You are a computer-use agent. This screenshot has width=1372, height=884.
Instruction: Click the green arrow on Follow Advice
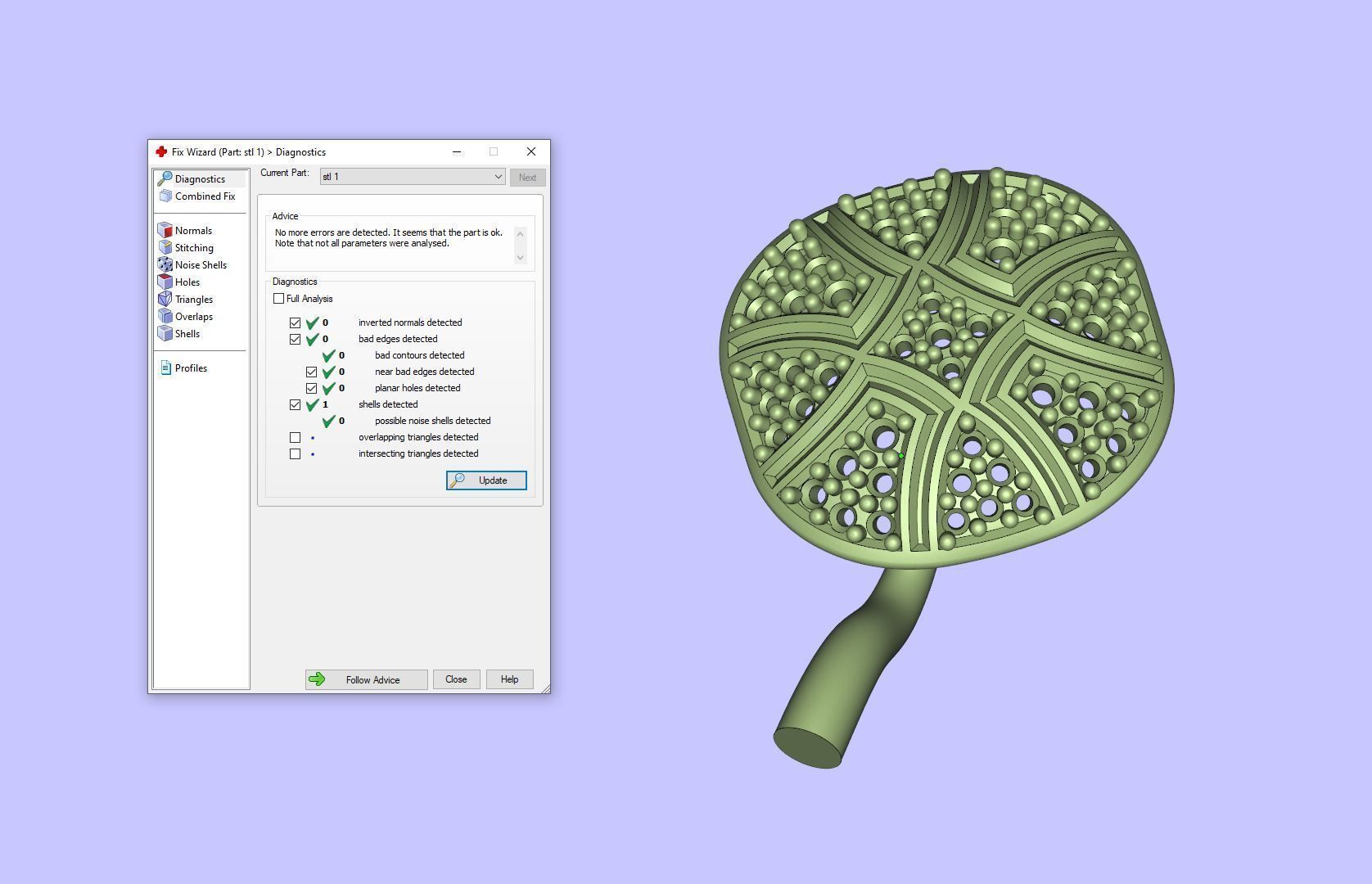click(317, 679)
